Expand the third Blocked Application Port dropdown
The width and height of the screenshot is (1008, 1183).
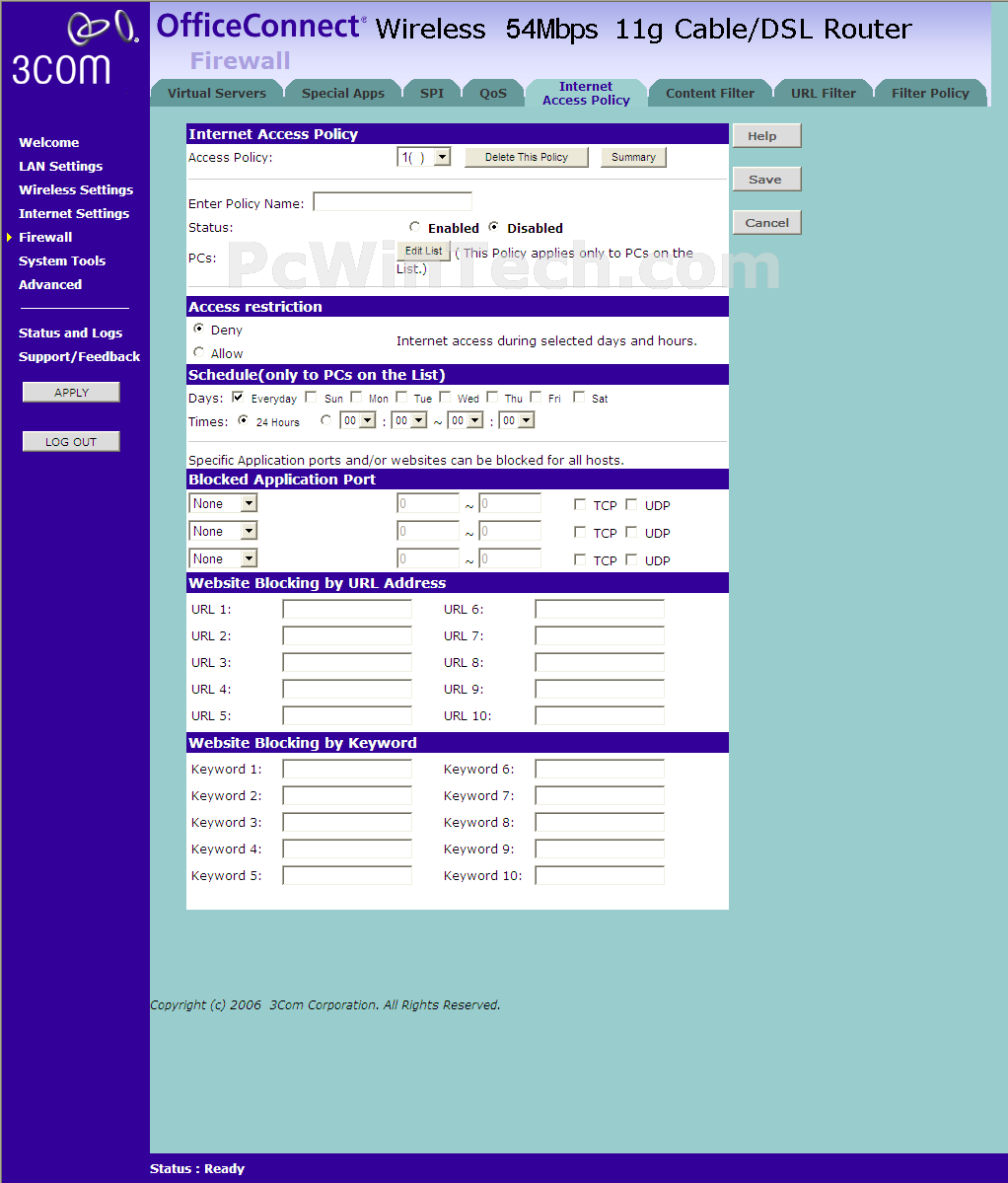click(x=223, y=558)
